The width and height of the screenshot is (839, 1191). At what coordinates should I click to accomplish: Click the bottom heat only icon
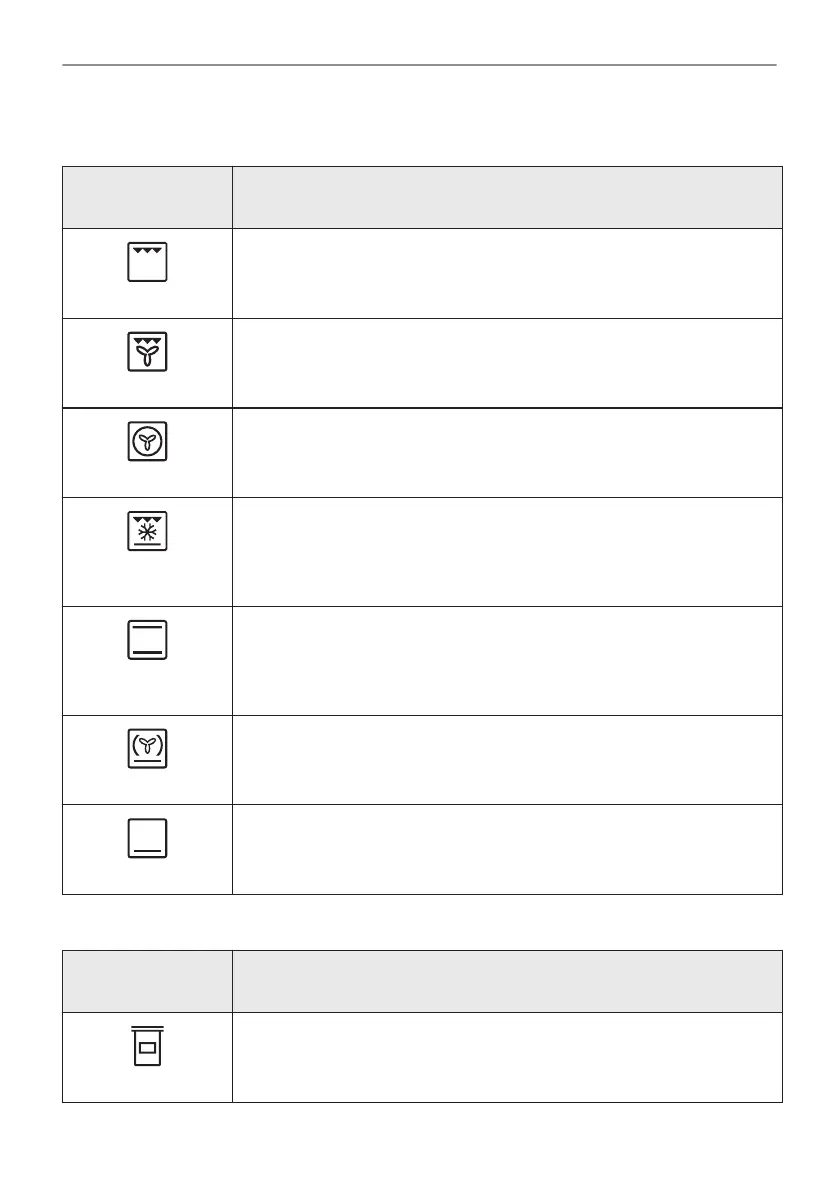click(x=147, y=838)
